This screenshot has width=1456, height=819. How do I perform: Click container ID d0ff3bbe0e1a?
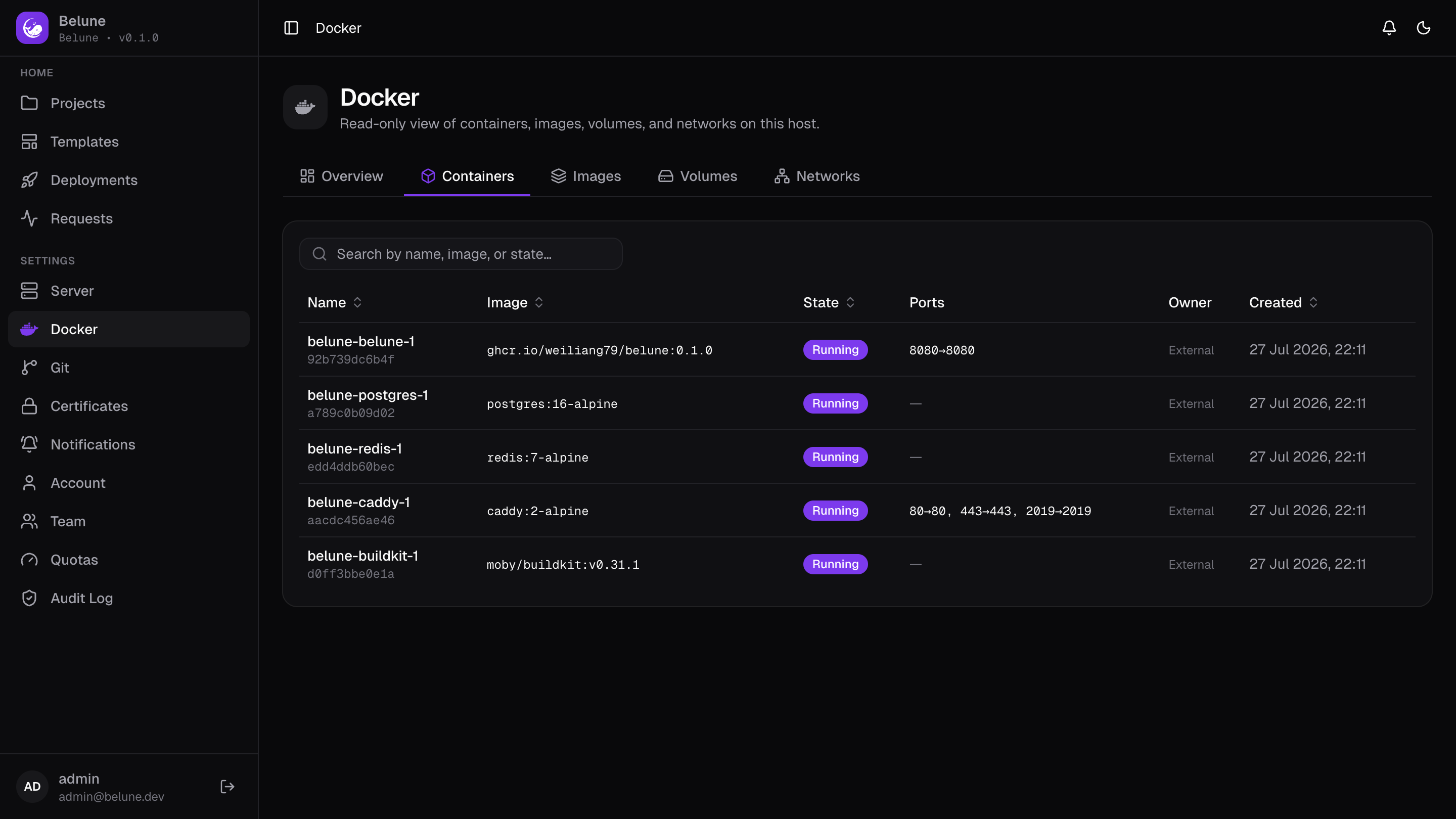coord(350,574)
